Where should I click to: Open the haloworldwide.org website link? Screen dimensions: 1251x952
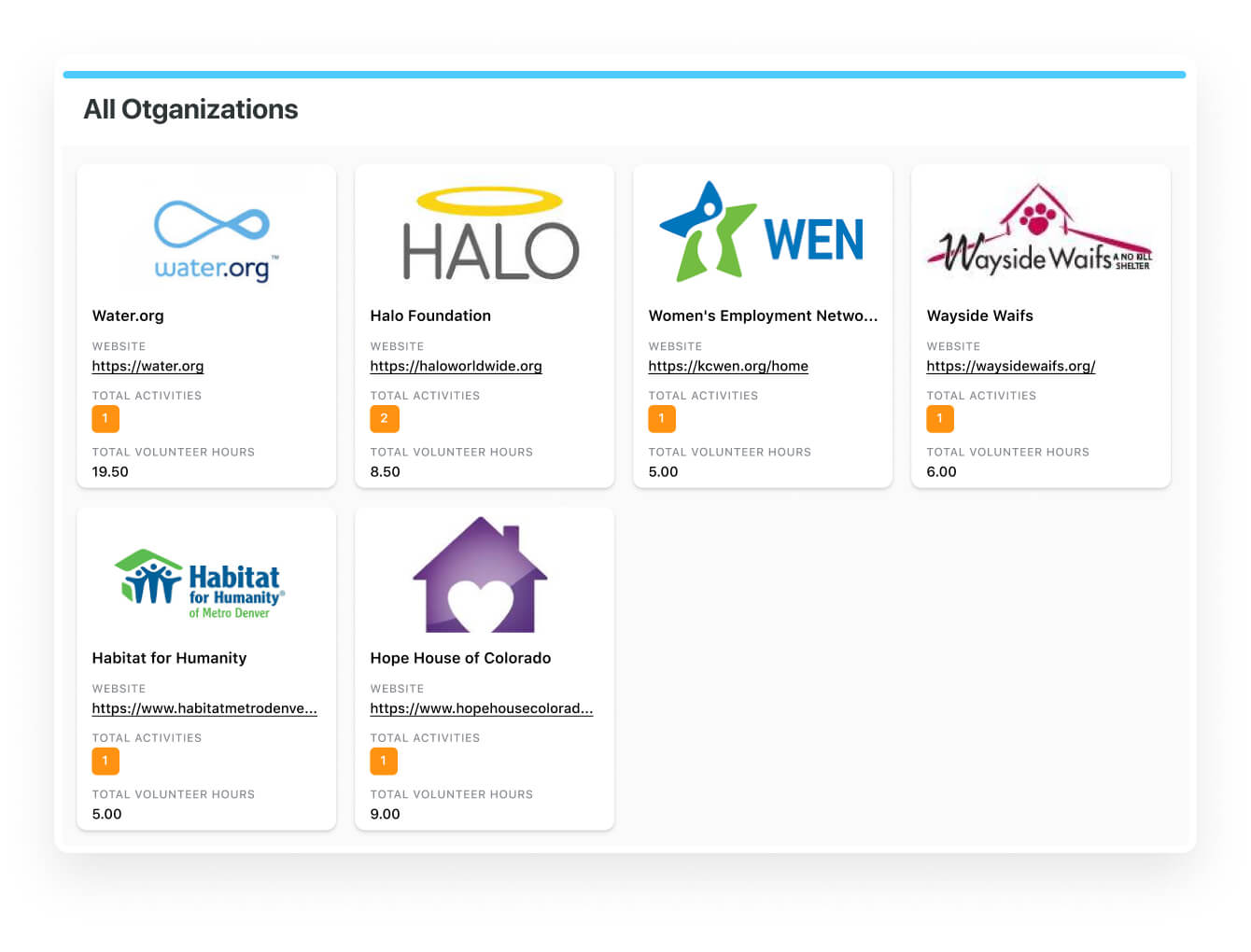456,366
